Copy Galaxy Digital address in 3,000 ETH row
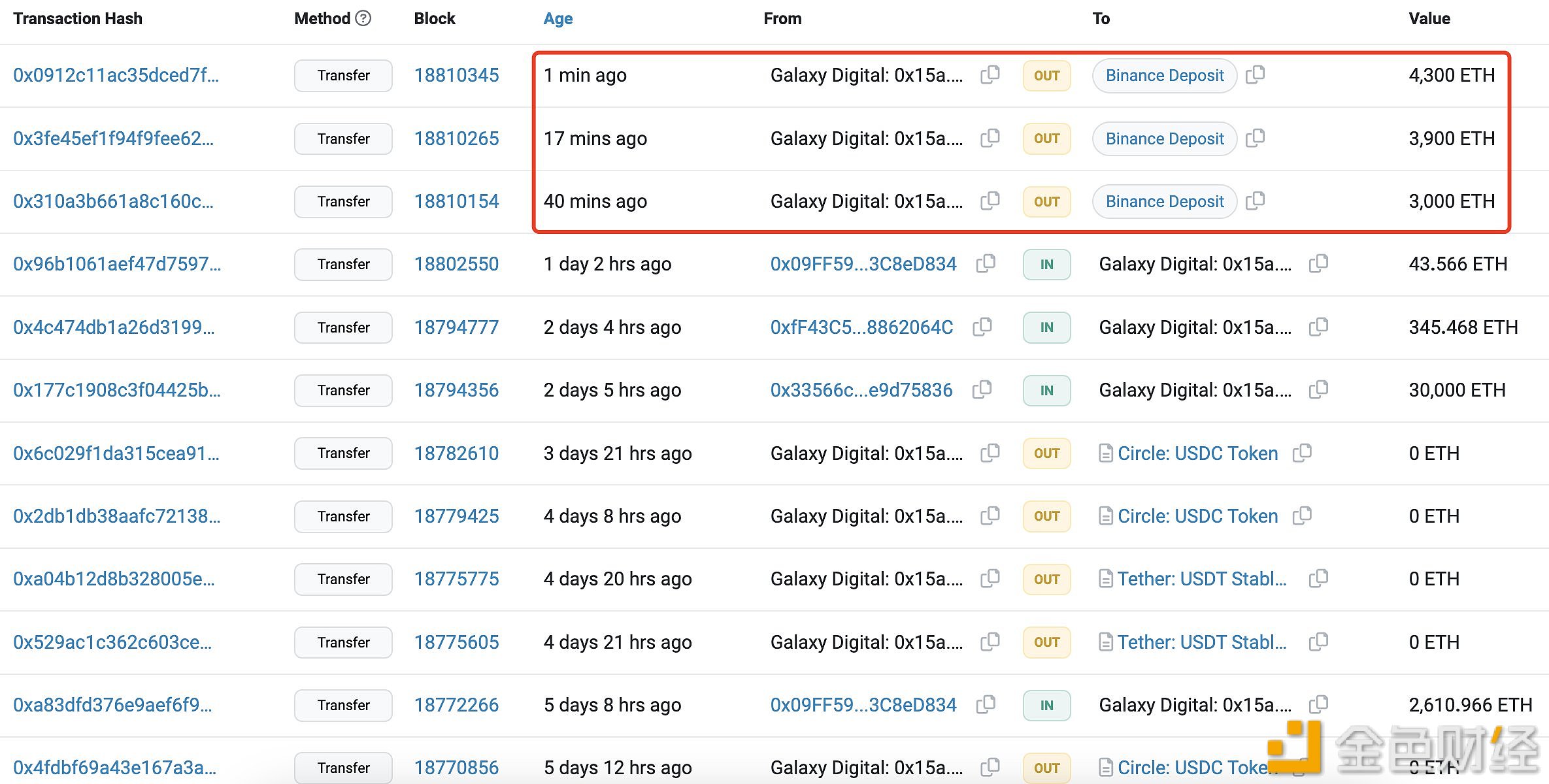The image size is (1549, 784). pyautogui.click(x=990, y=201)
